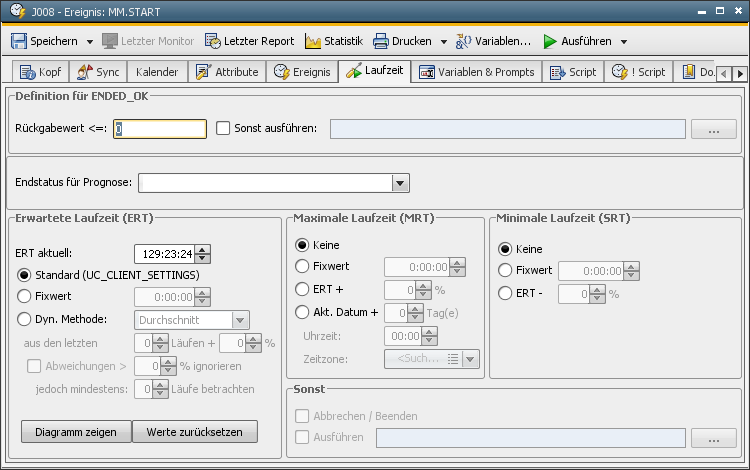The image size is (750, 470).
Task: Open the Statistik chart icon
Action: [x=313, y=41]
